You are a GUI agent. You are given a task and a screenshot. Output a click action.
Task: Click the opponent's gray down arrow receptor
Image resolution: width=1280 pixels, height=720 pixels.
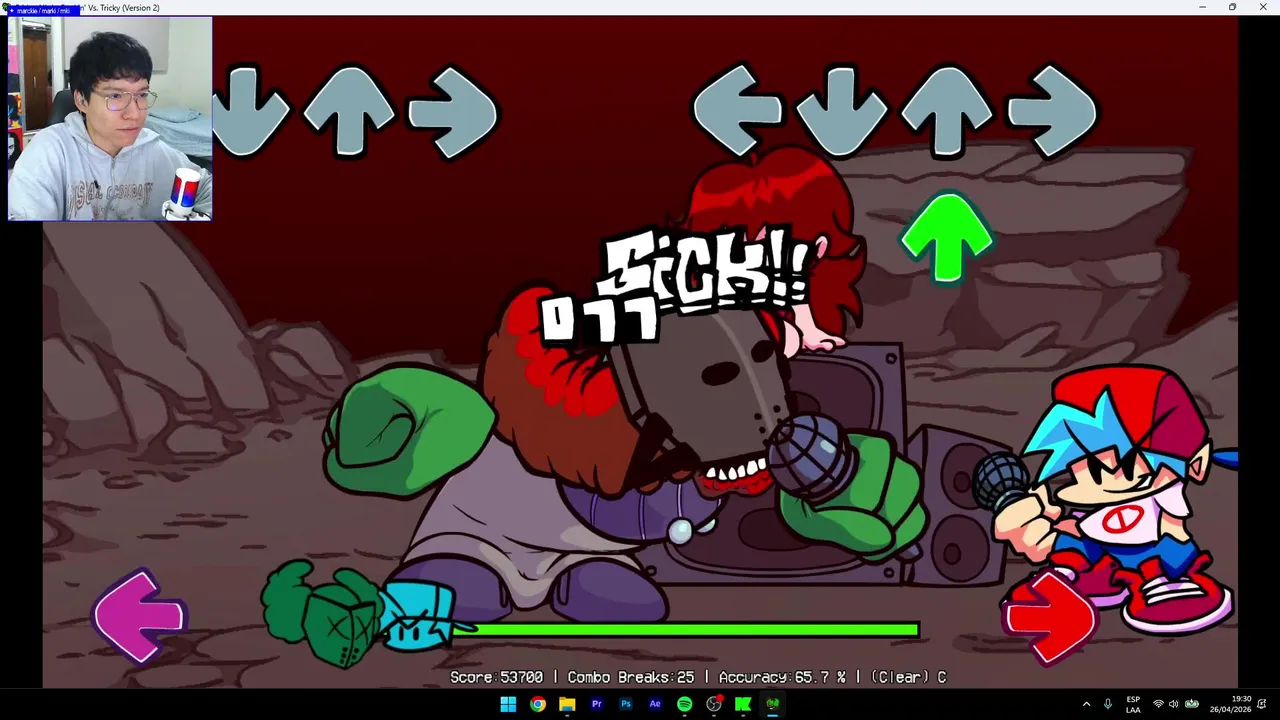[x=250, y=110]
